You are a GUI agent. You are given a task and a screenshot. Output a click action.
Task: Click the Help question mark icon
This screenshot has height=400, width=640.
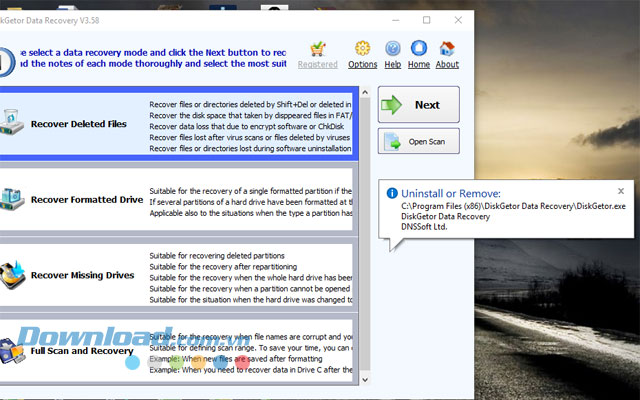pos(393,48)
